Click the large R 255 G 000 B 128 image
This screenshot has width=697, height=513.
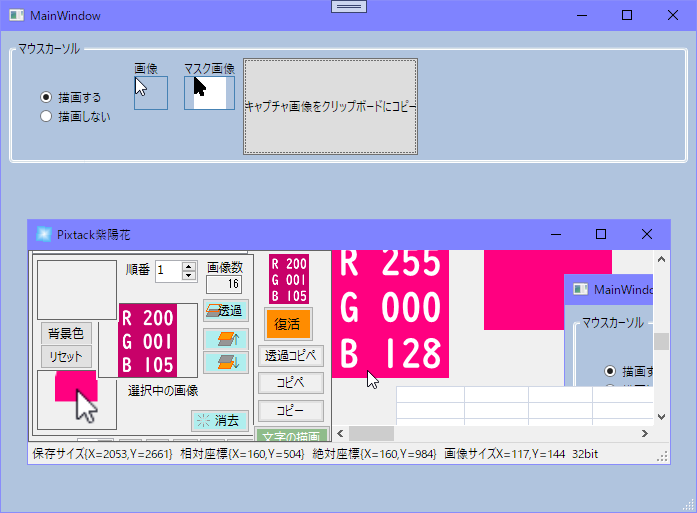pos(390,314)
